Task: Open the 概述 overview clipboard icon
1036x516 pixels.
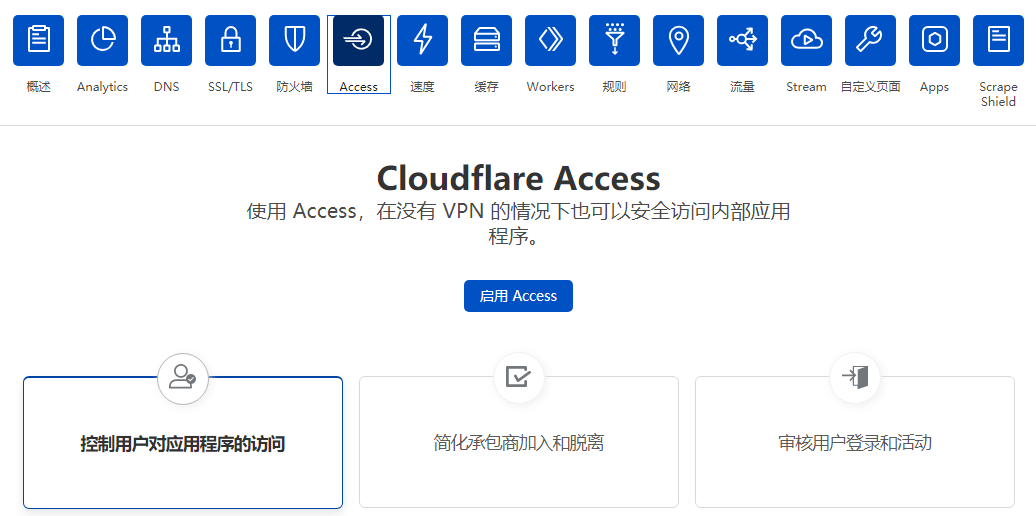Action: 38,40
